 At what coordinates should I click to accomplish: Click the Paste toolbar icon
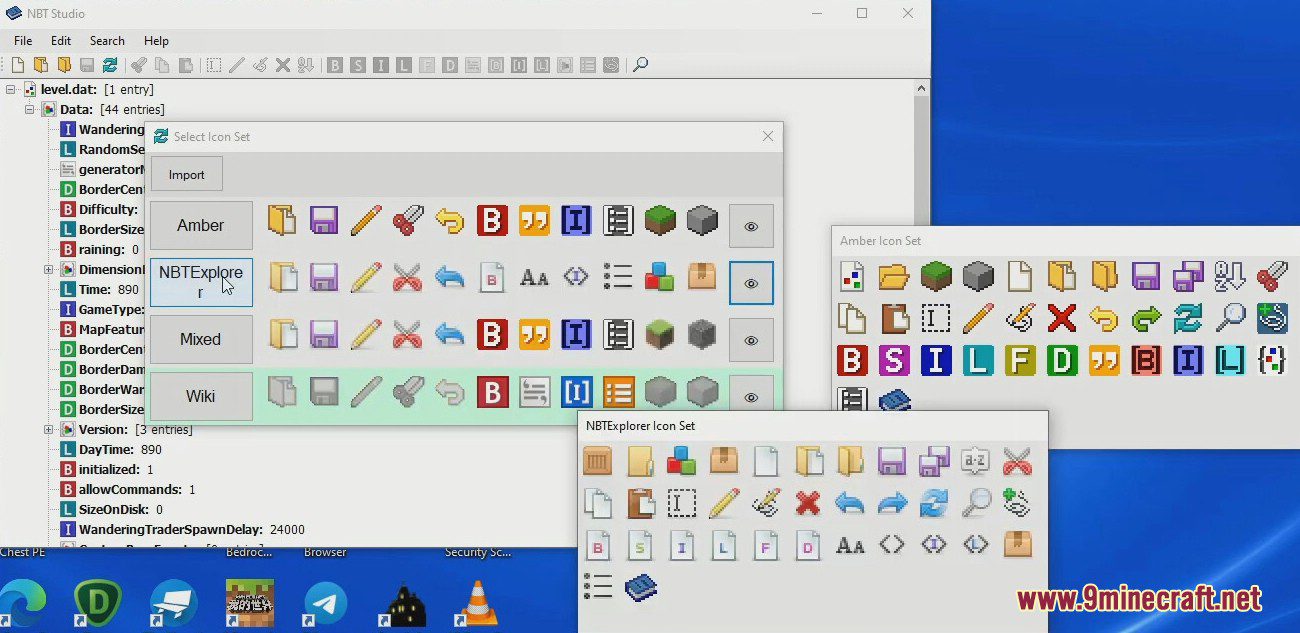pos(185,65)
